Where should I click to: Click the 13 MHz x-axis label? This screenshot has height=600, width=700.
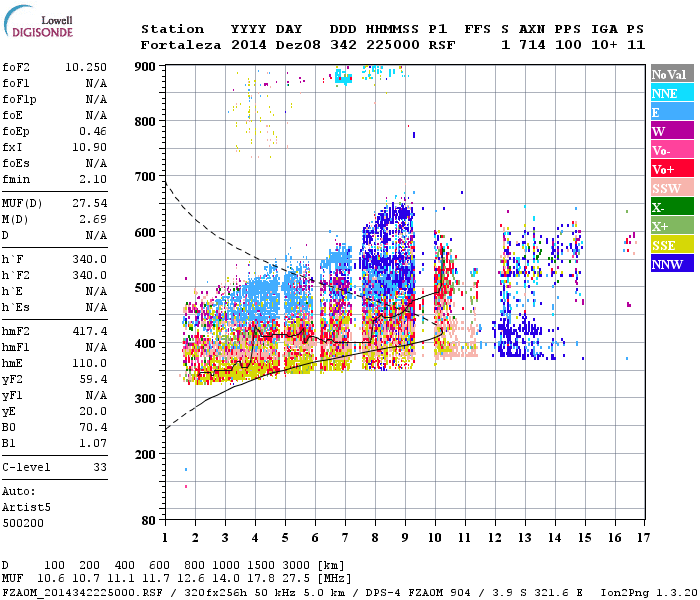525,538
